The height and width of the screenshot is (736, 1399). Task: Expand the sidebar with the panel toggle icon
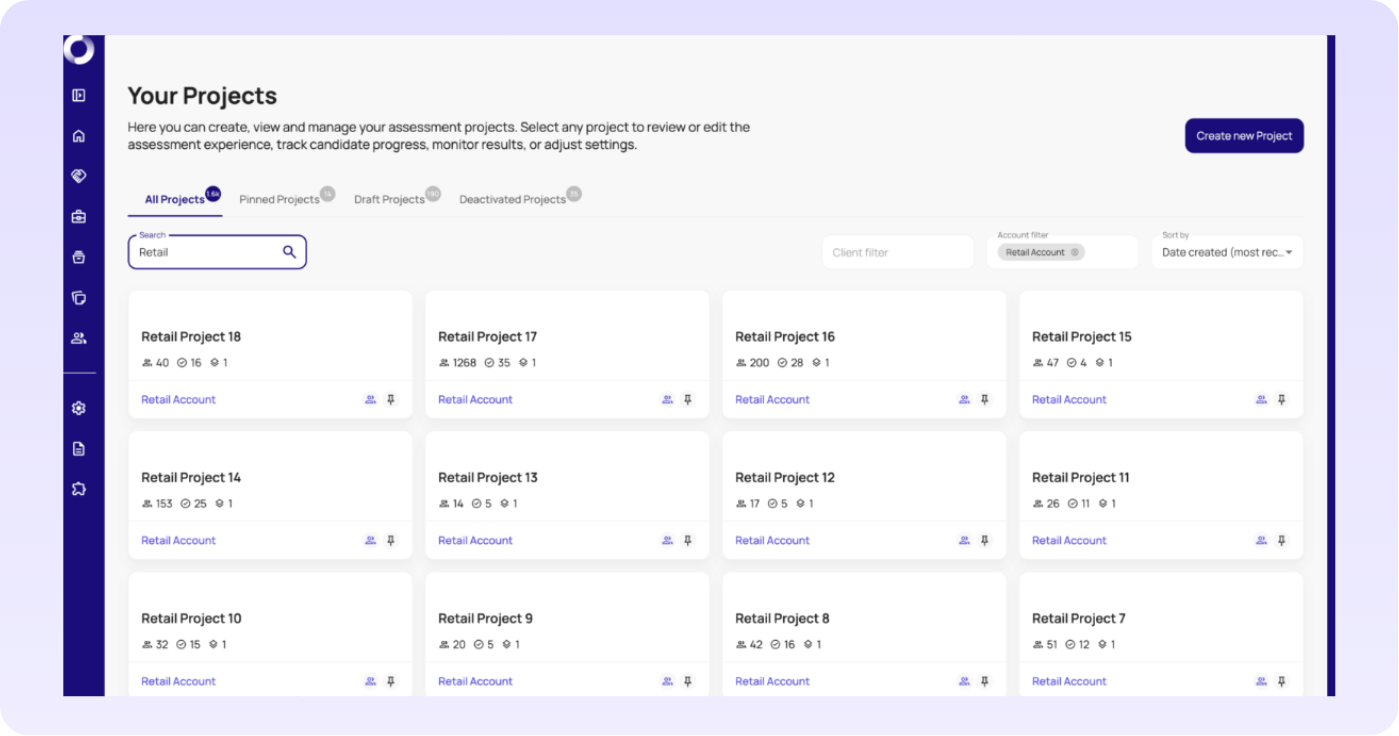tap(79, 96)
